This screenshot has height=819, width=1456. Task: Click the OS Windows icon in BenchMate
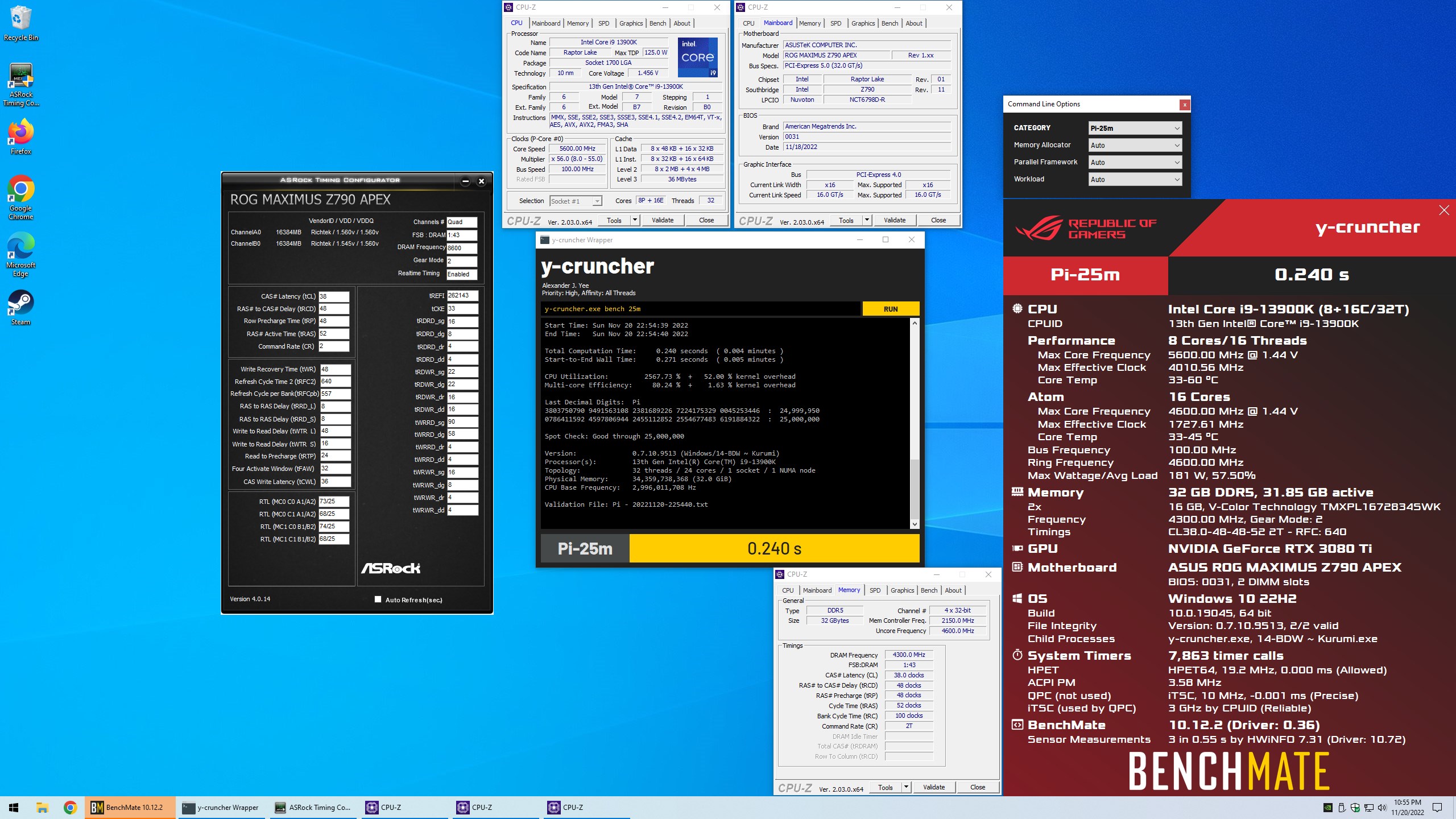tap(1017, 598)
